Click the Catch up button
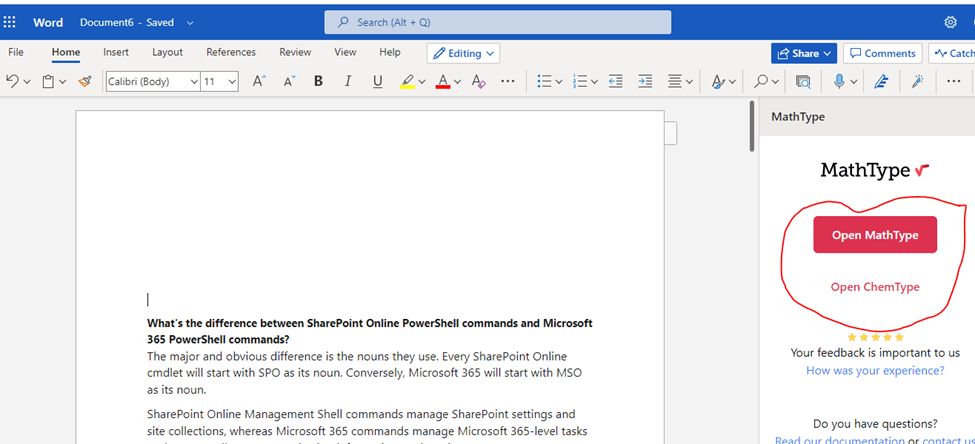Viewport: 975px width, 444px height. coord(952,53)
